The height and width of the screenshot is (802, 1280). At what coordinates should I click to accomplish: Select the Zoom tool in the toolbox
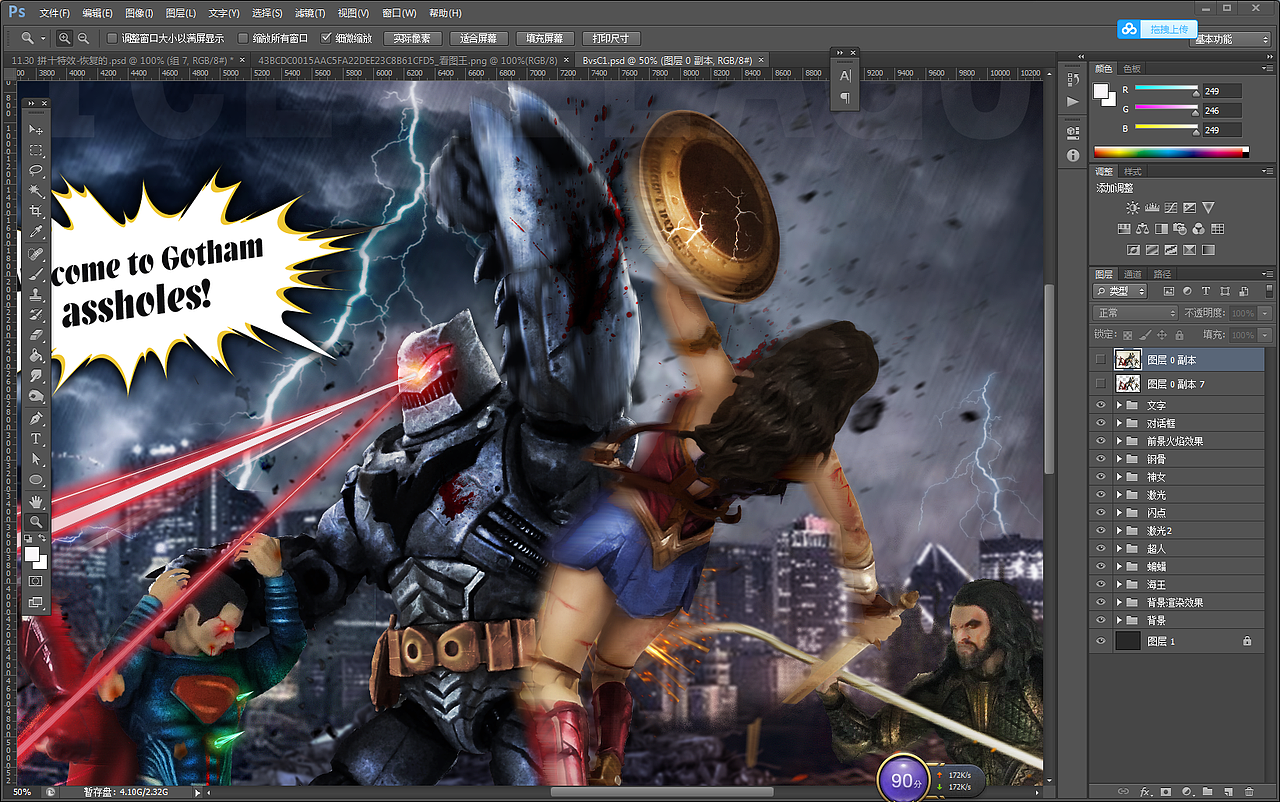tap(36, 522)
